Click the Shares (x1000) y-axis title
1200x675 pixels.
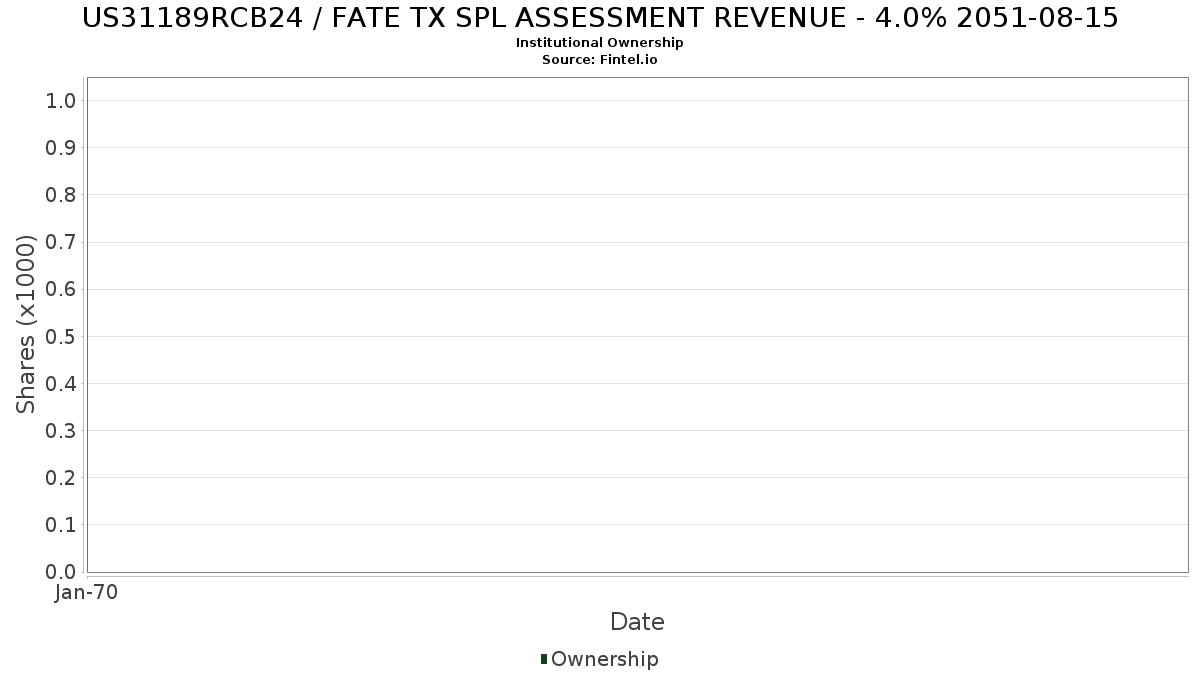pos(26,324)
